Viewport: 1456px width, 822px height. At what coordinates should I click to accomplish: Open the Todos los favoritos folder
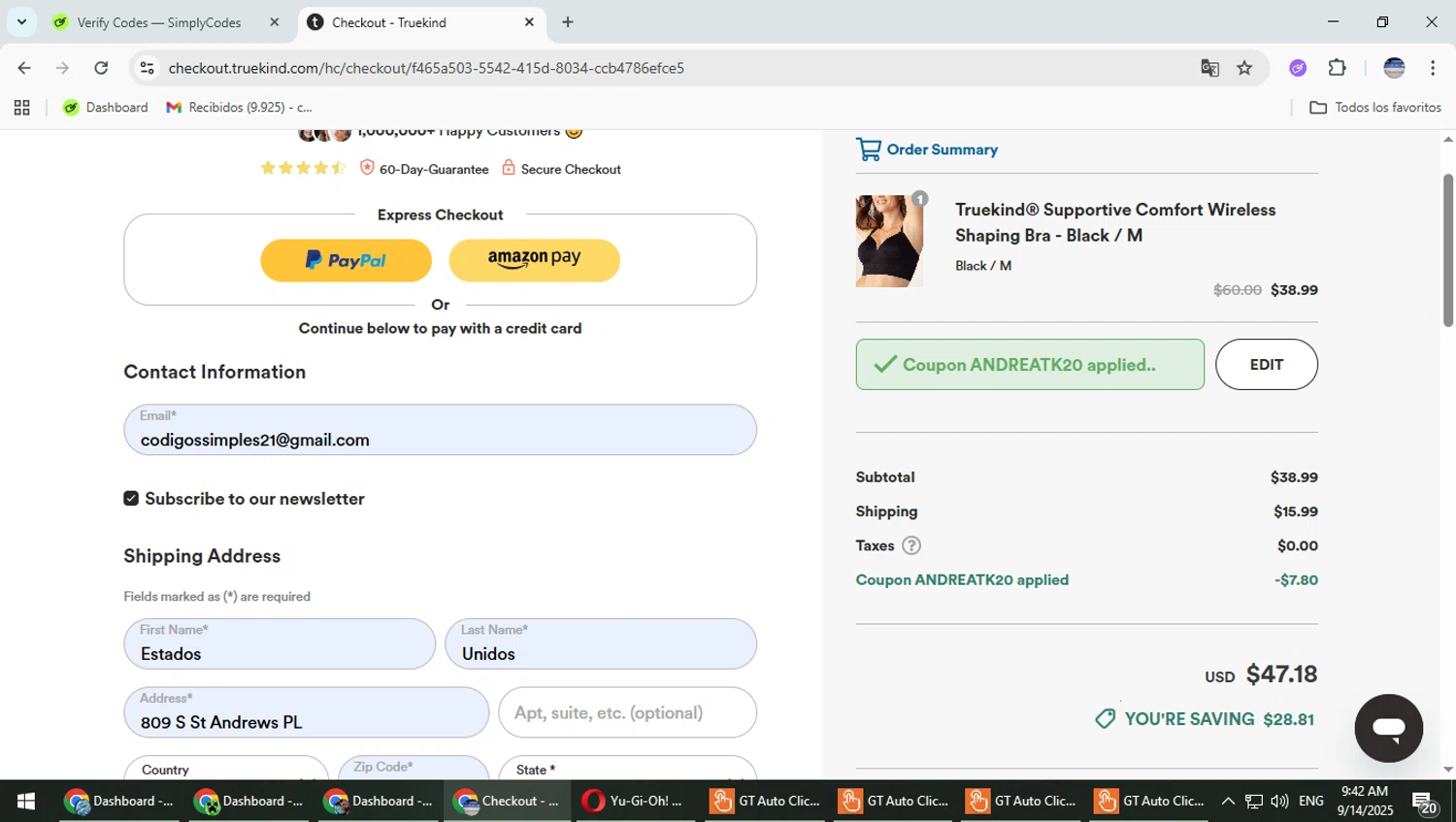[1375, 108]
